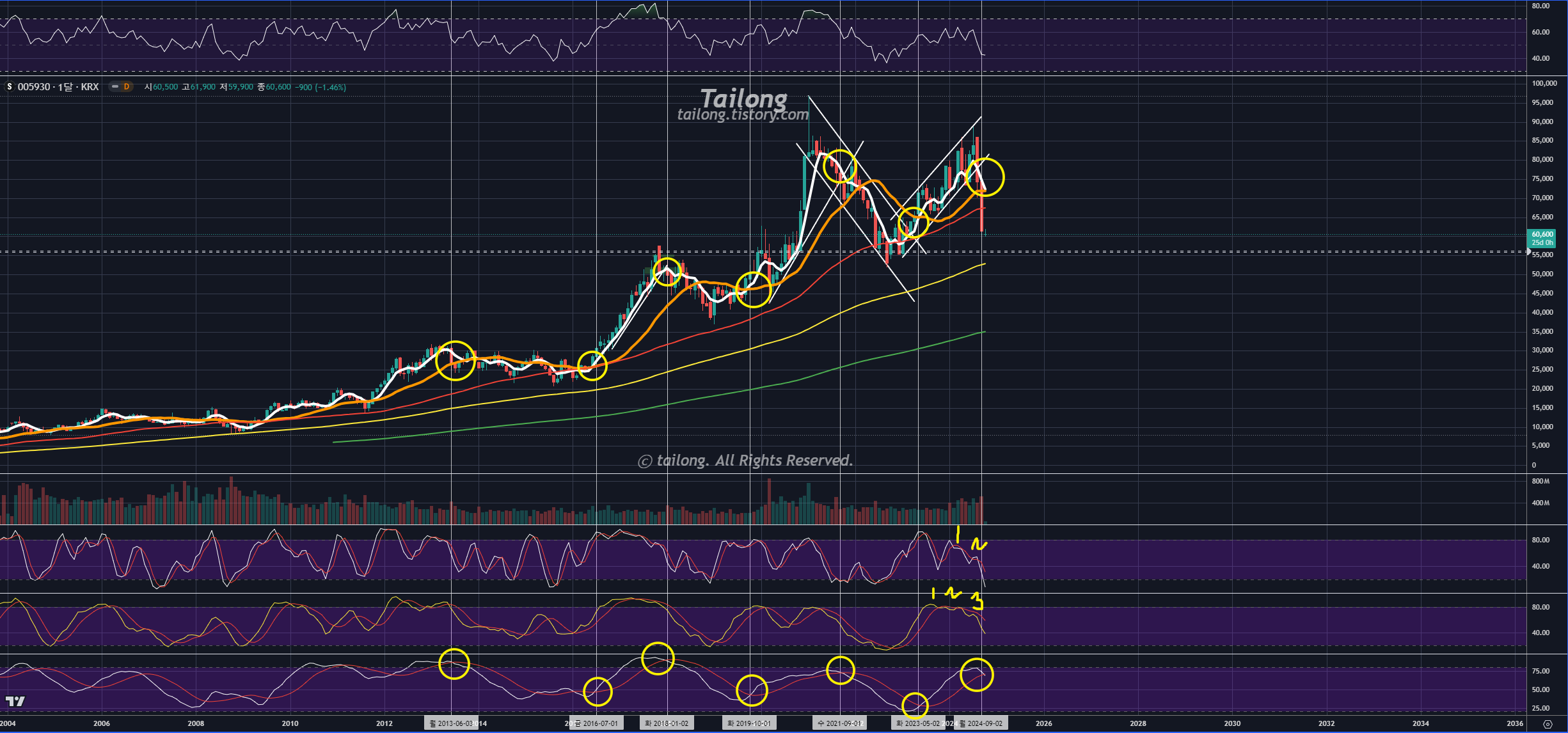Toggle the gray dash market status pill
The width and height of the screenshot is (1568, 733).
pos(115,86)
